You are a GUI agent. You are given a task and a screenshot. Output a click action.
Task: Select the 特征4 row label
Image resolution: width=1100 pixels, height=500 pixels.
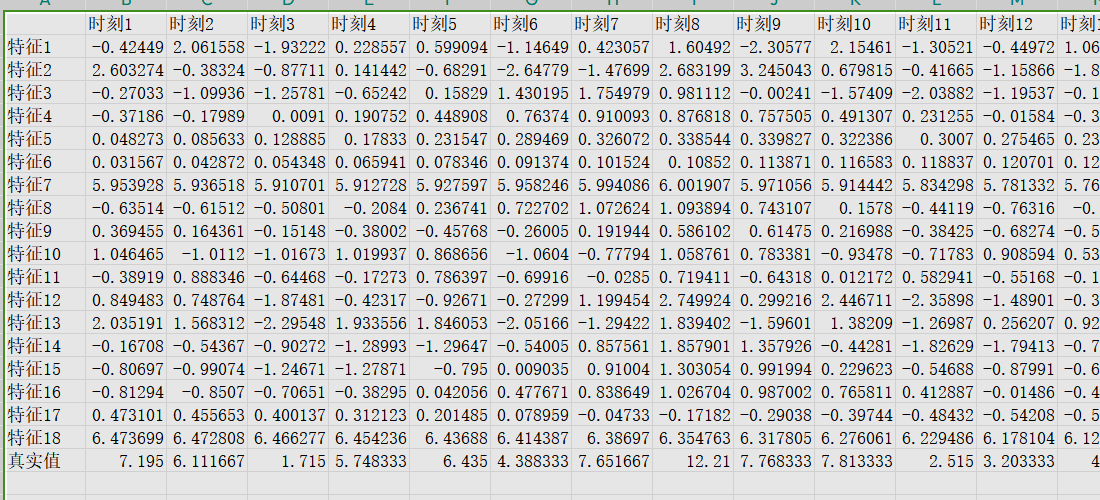tap(45, 116)
